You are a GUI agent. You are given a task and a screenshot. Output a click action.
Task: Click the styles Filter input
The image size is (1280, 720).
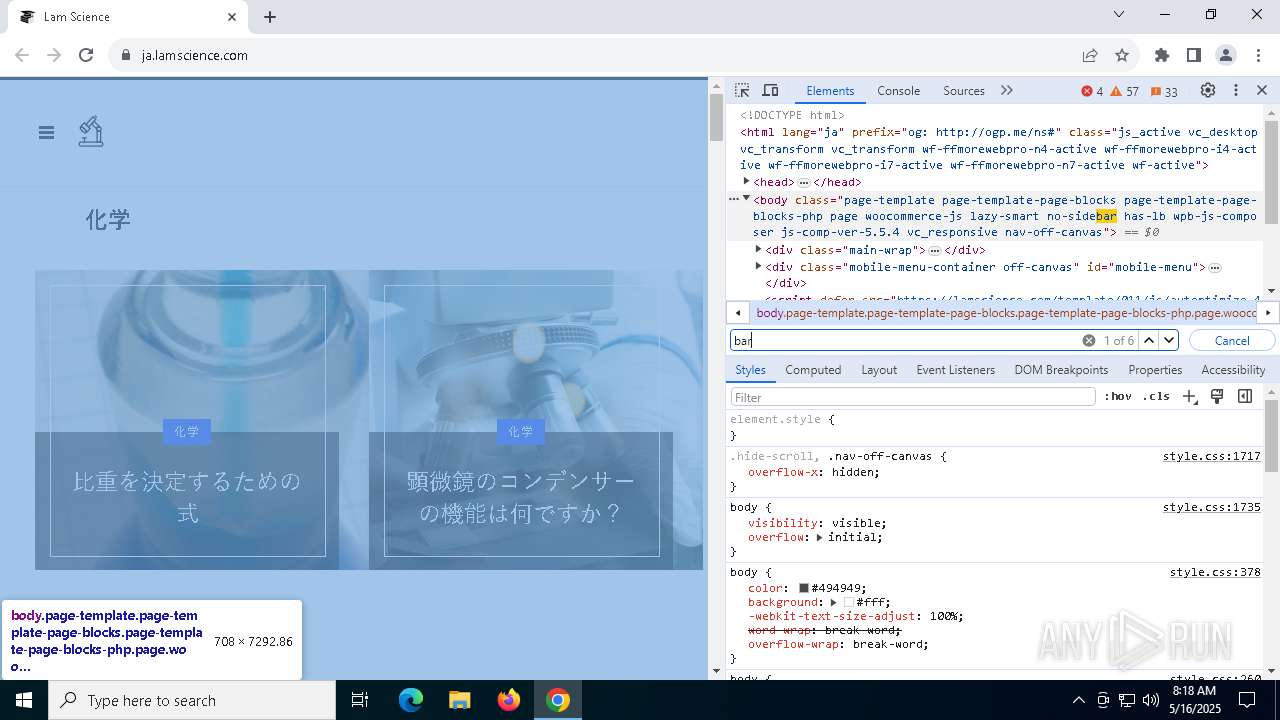pos(913,397)
